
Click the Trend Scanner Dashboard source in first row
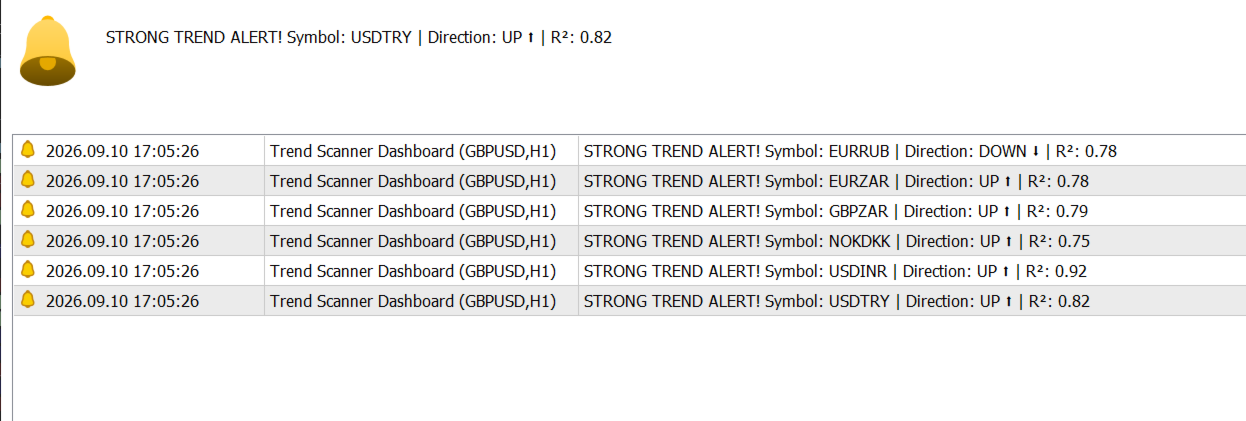(x=413, y=152)
